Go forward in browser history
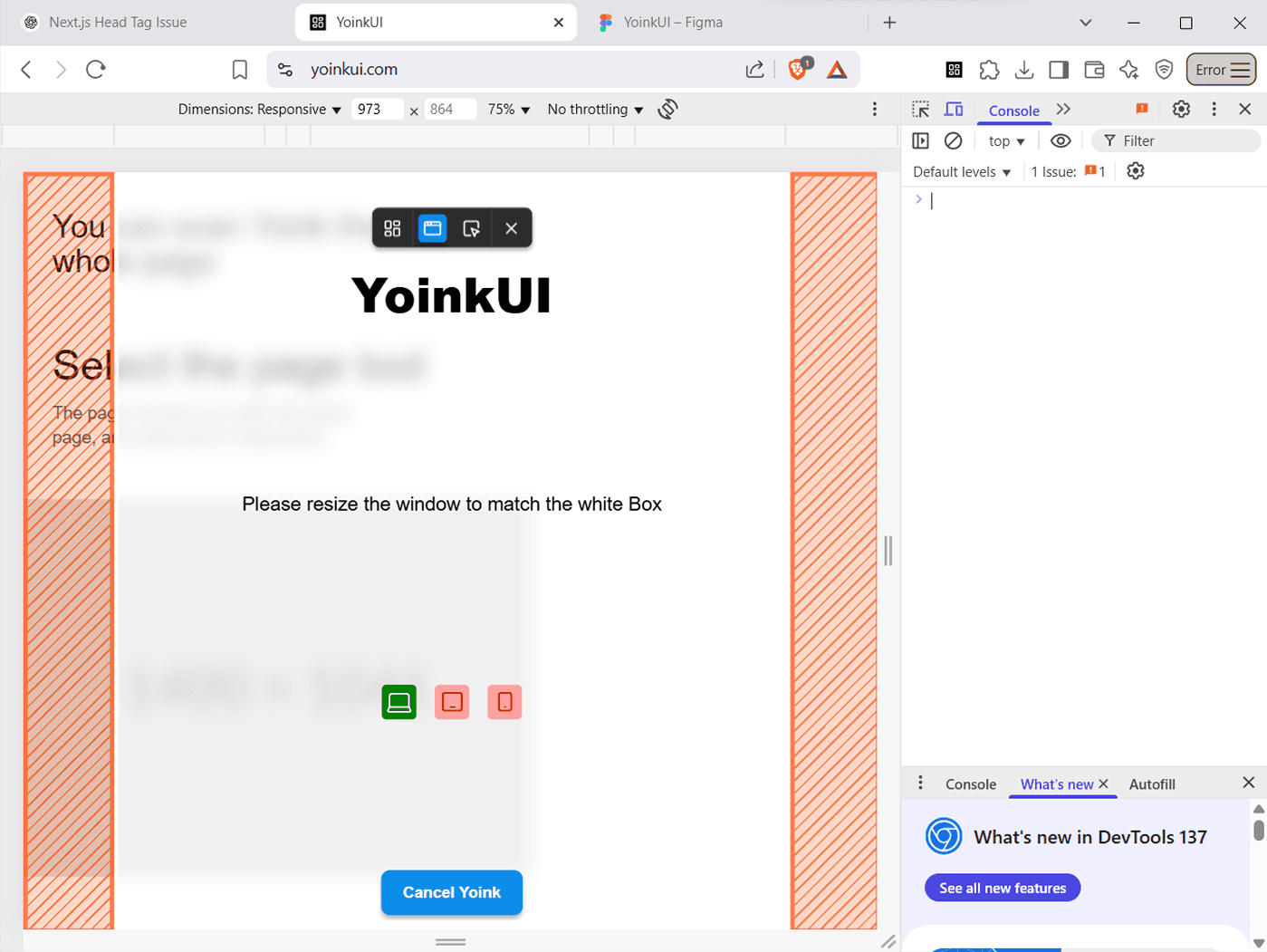 click(61, 69)
